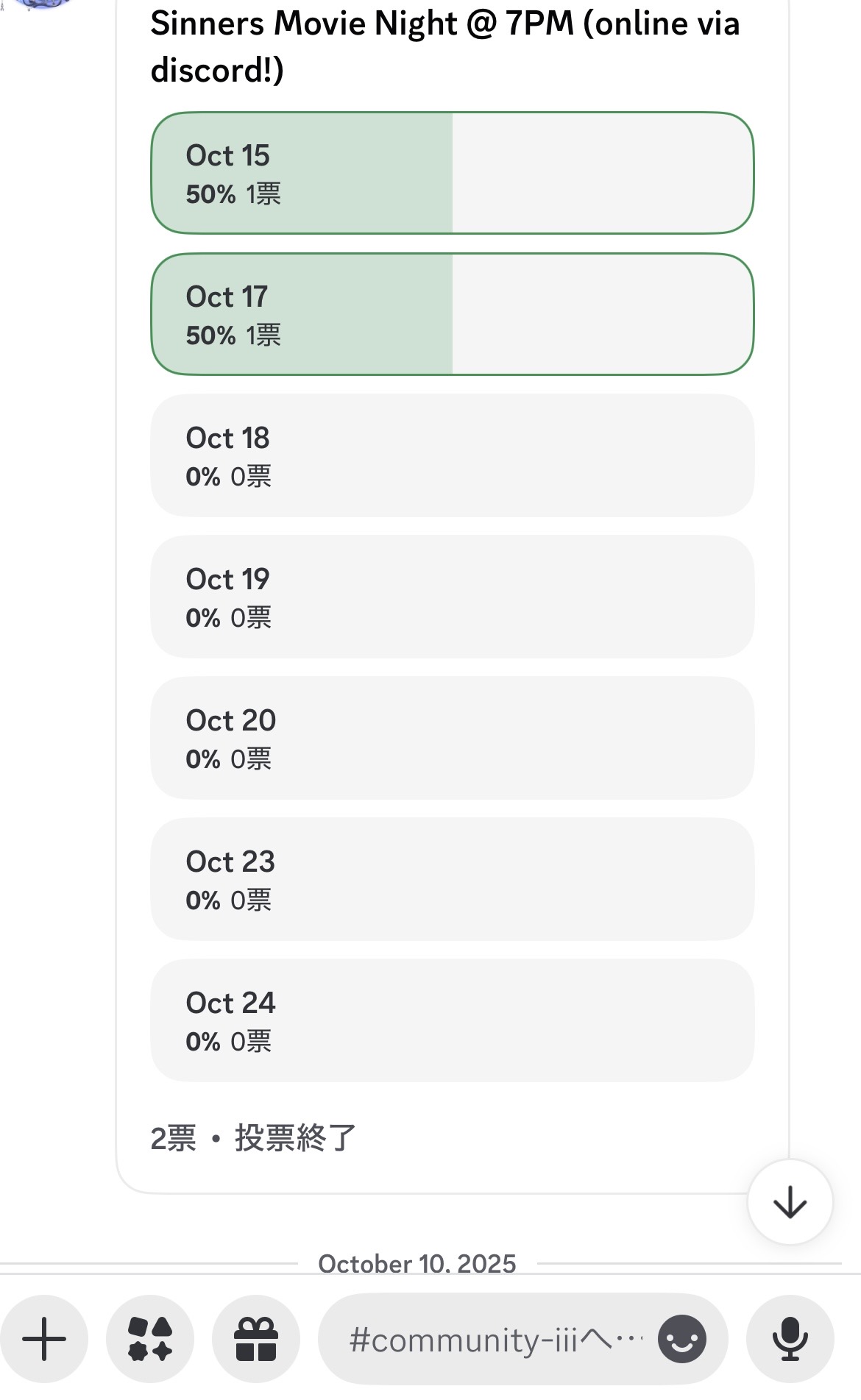Screen dimensions: 861x1400
Task: Tap the gift icon
Action: pos(255,1339)
